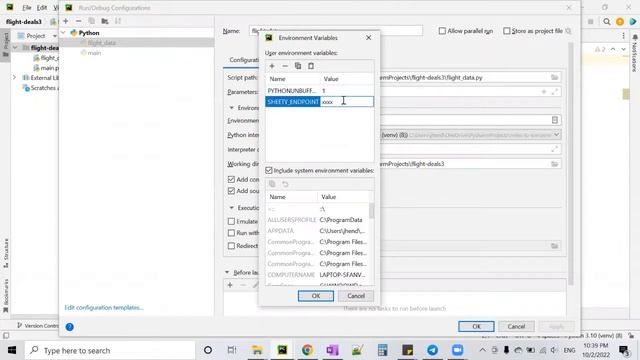Open Edit configuration templates link
Viewport: 640px width, 360px height.
(104, 308)
